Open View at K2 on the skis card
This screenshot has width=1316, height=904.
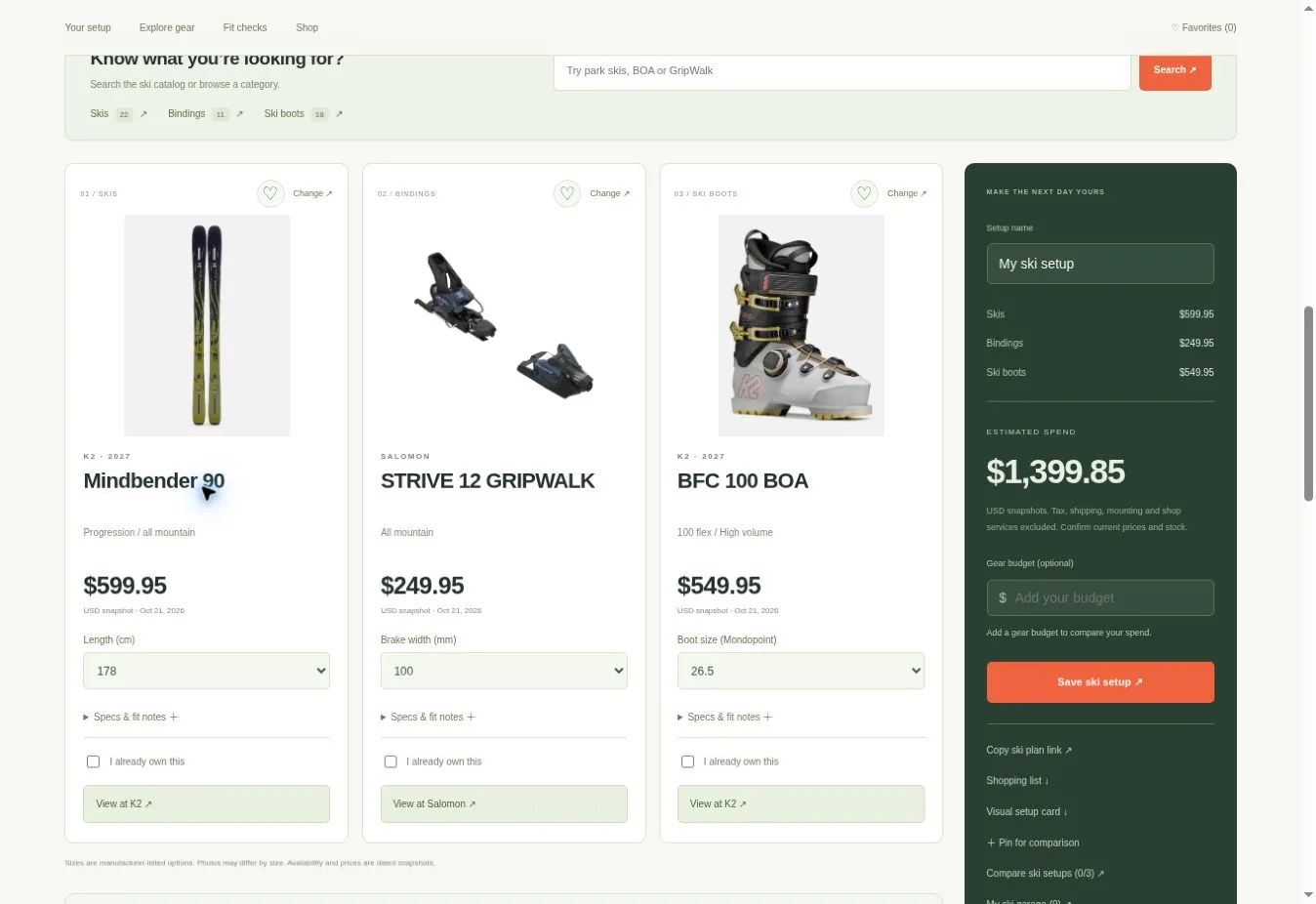pyautogui.click(x=206, y=804)
